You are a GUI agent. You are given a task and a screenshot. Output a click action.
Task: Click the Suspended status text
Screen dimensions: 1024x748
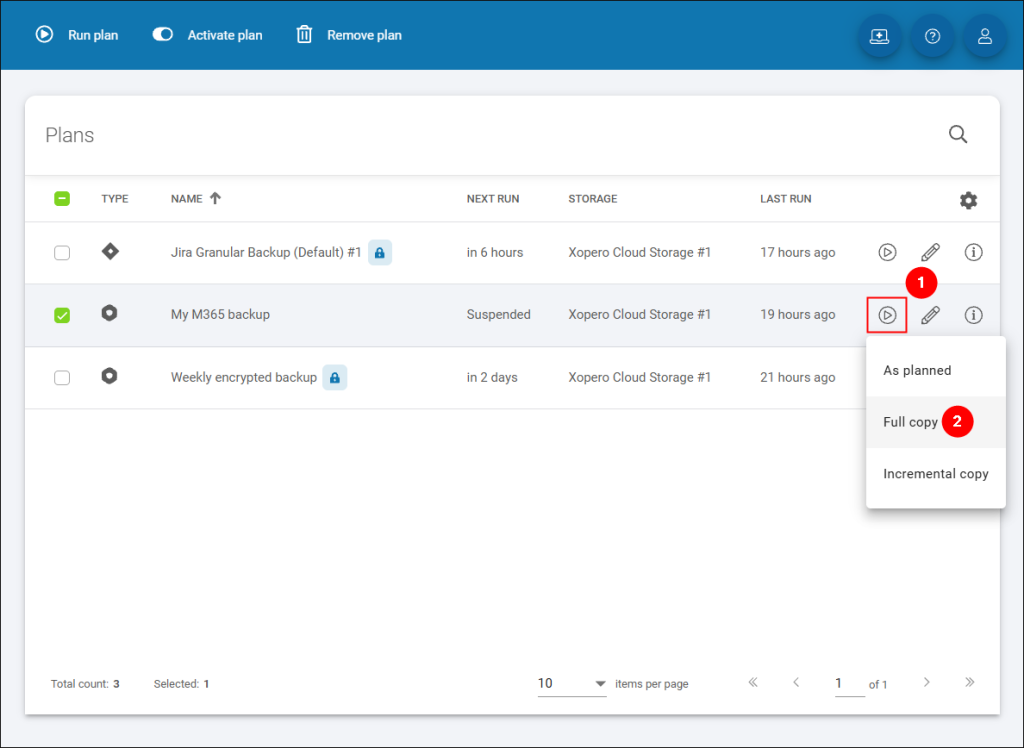pyautogui.click(x=498, y=314)
